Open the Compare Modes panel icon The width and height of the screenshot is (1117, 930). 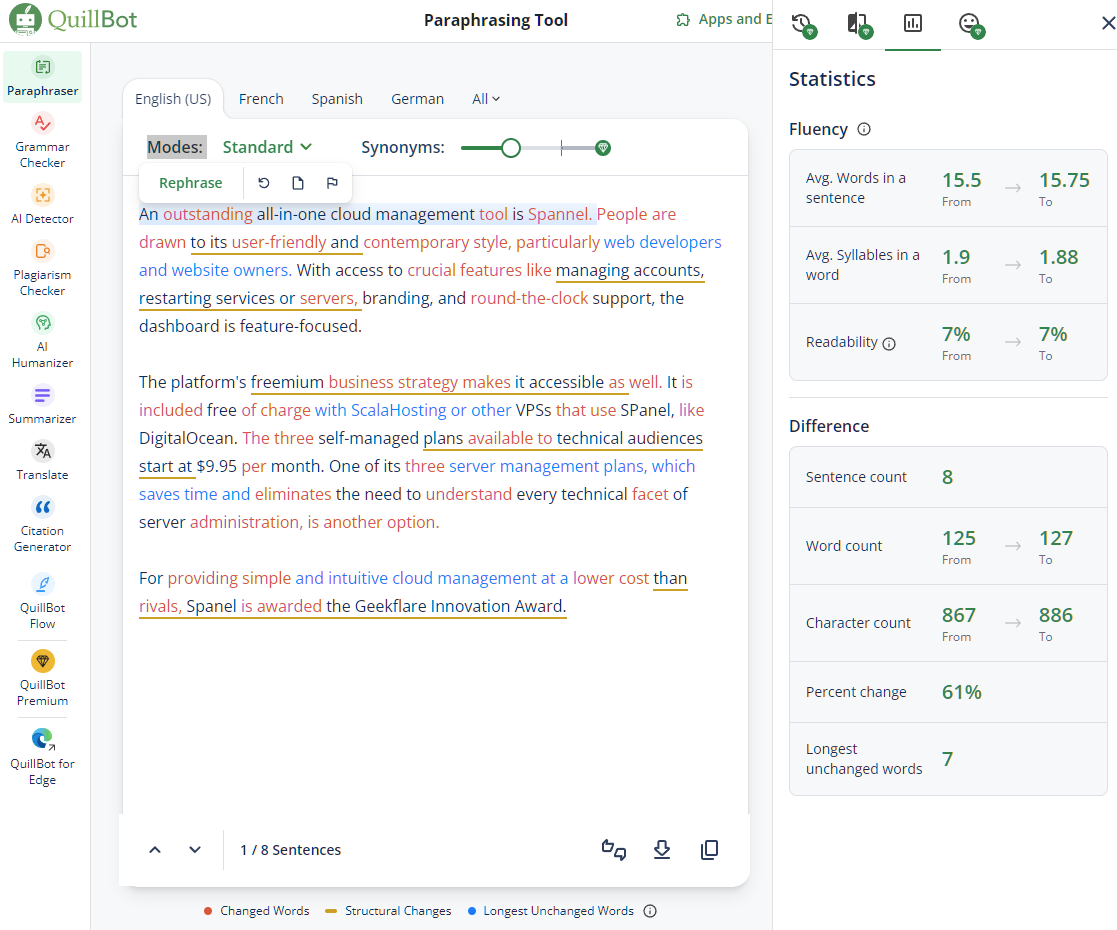coord(859,25)
